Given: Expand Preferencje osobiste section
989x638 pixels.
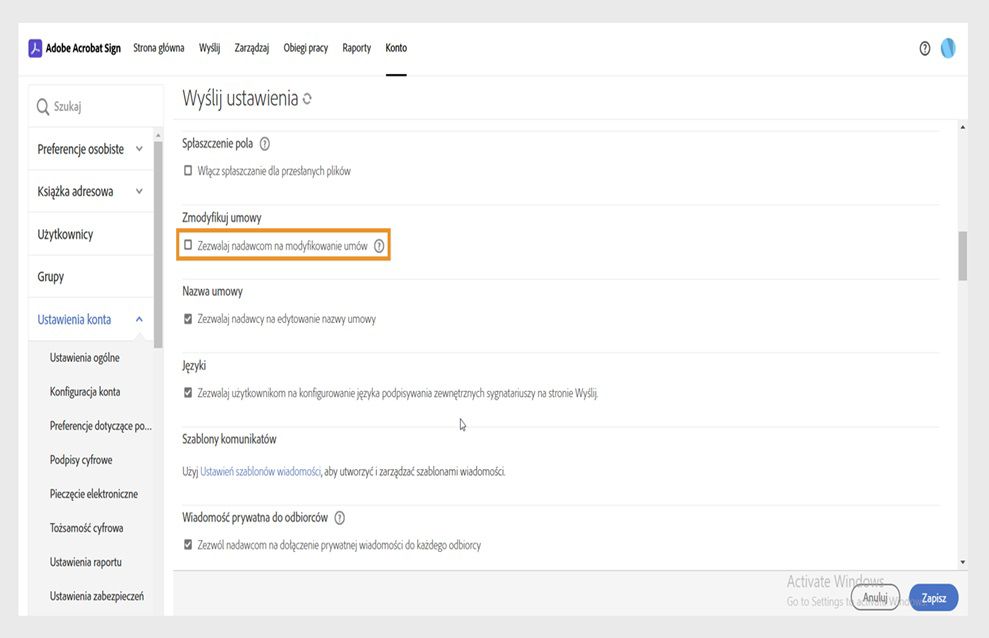Looking at the screenshot, I should 139,149.
